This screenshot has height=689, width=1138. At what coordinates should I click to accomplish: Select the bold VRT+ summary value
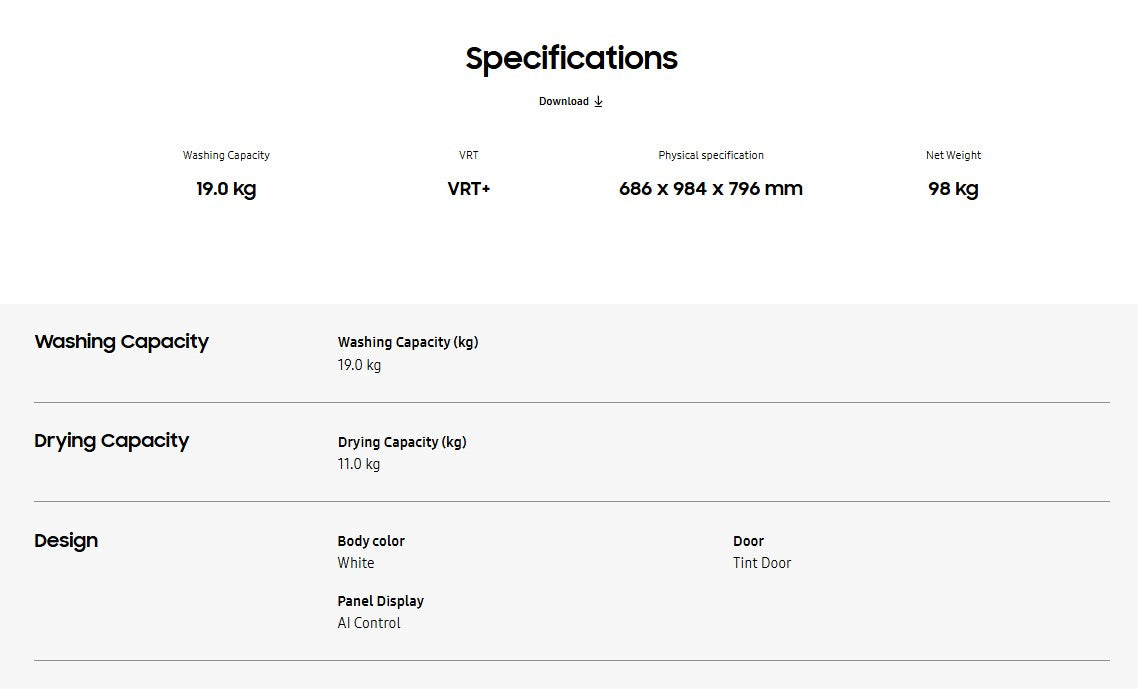point(469,189)
